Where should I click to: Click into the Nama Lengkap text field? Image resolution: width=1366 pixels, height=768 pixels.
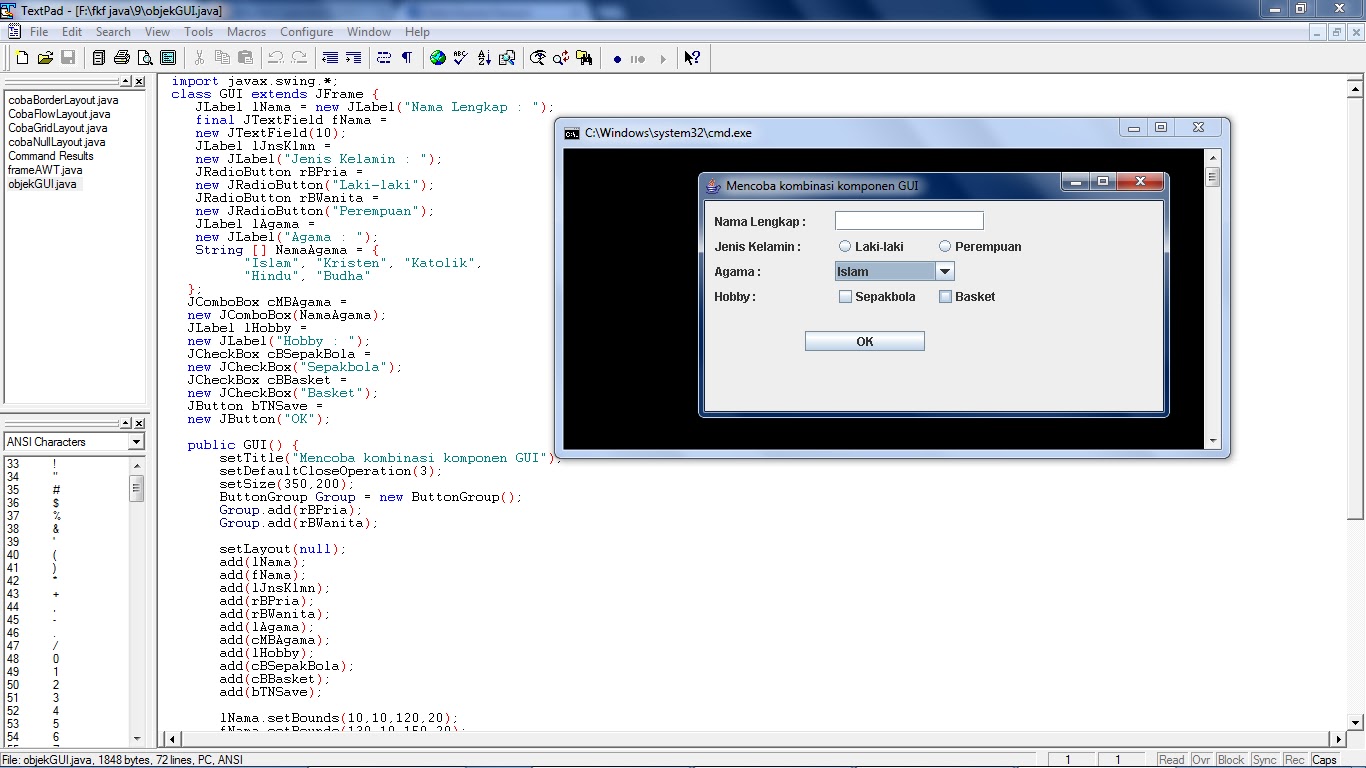pos(909,221)
